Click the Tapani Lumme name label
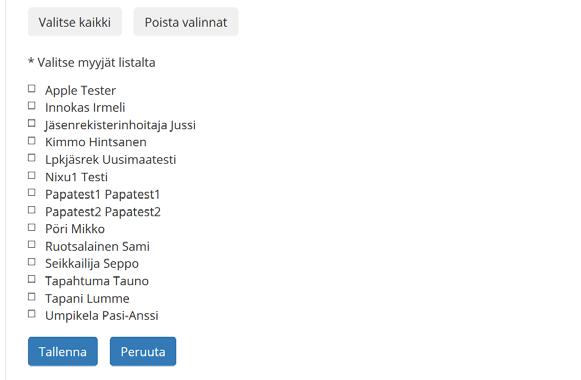The image size is (581, 380). click(x=87, y=299)
